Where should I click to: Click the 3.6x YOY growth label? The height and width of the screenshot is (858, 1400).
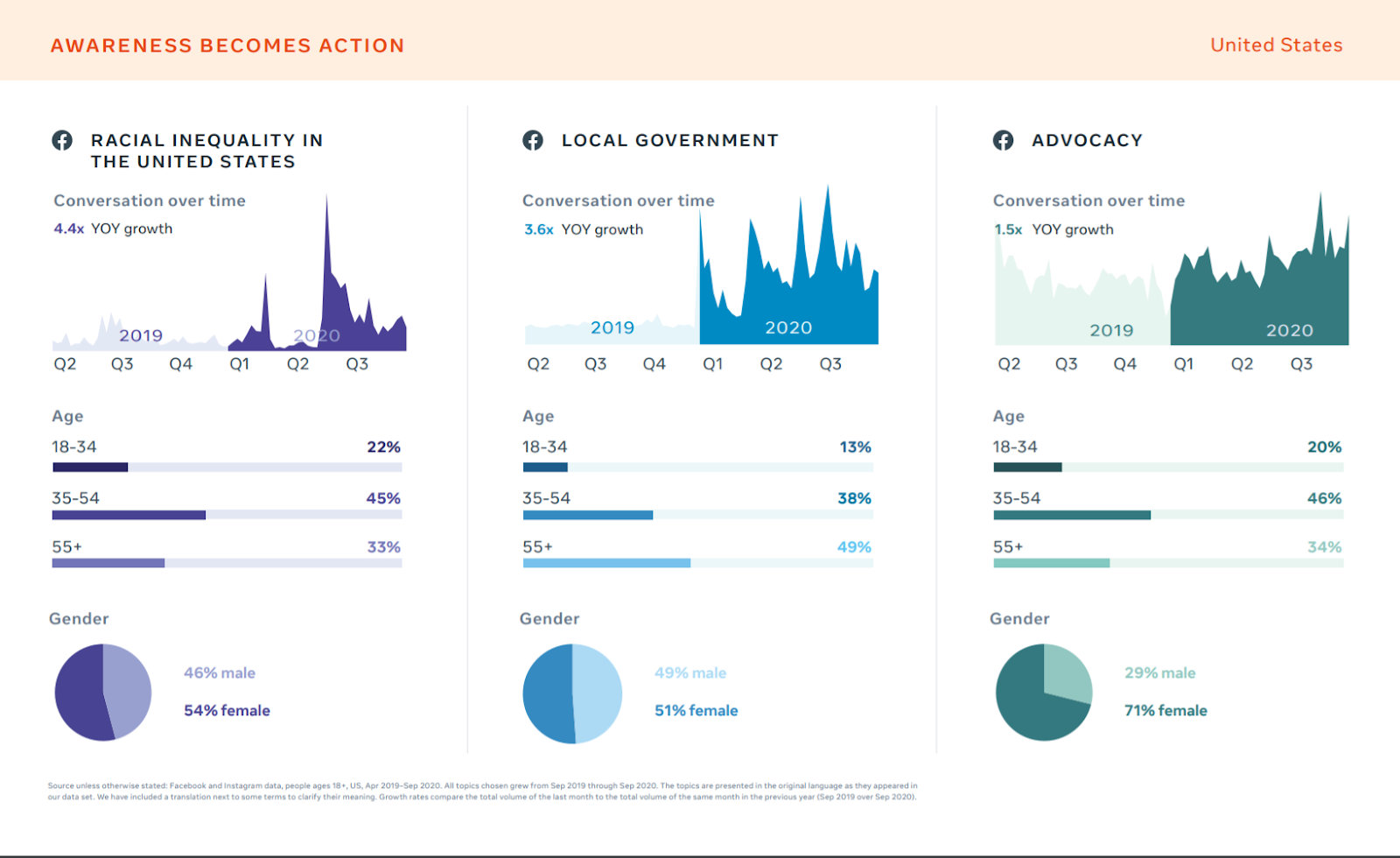tap(583, 229)
